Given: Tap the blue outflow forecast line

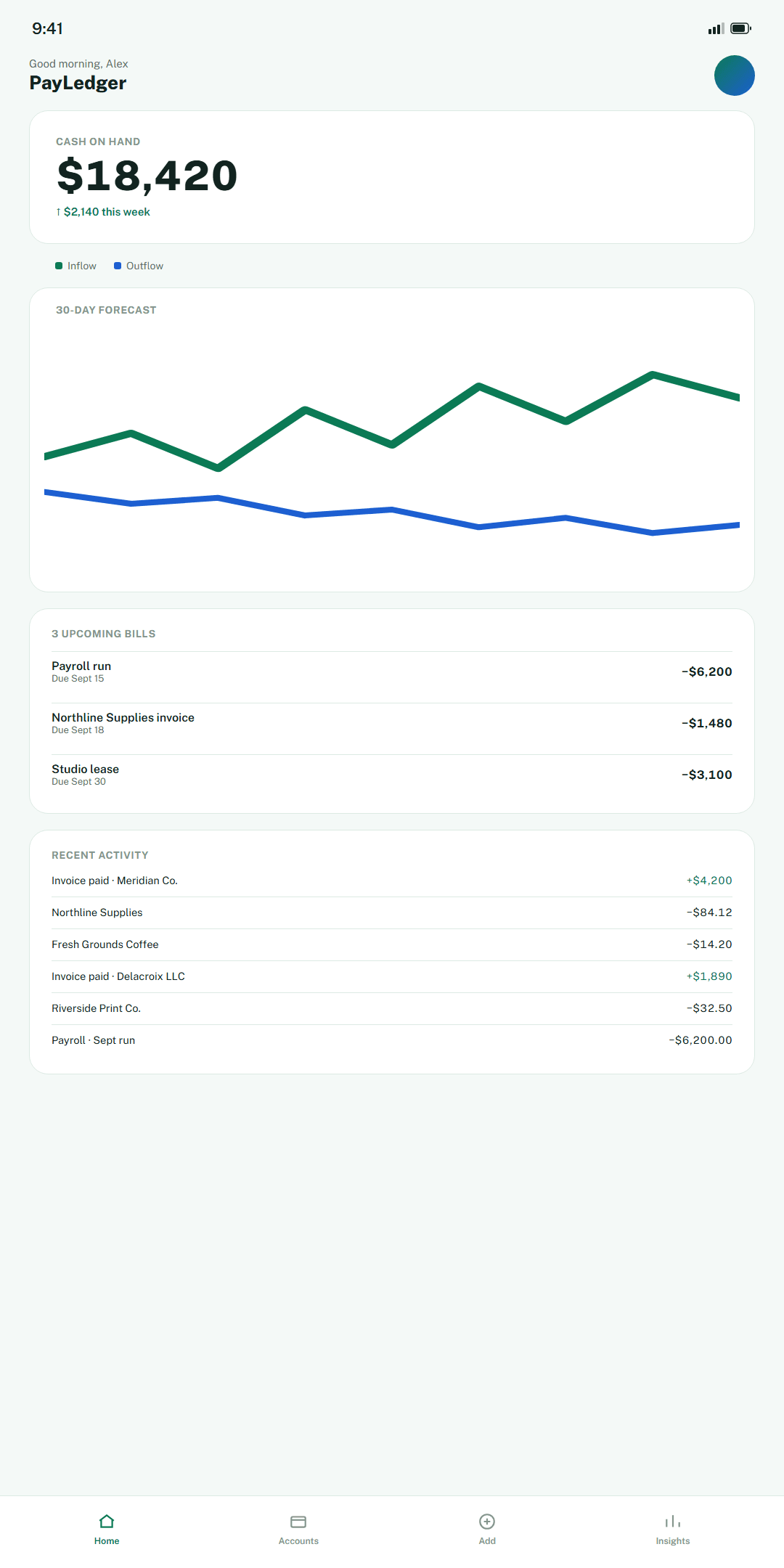Looking at the screenshot, I should point(392,510).
